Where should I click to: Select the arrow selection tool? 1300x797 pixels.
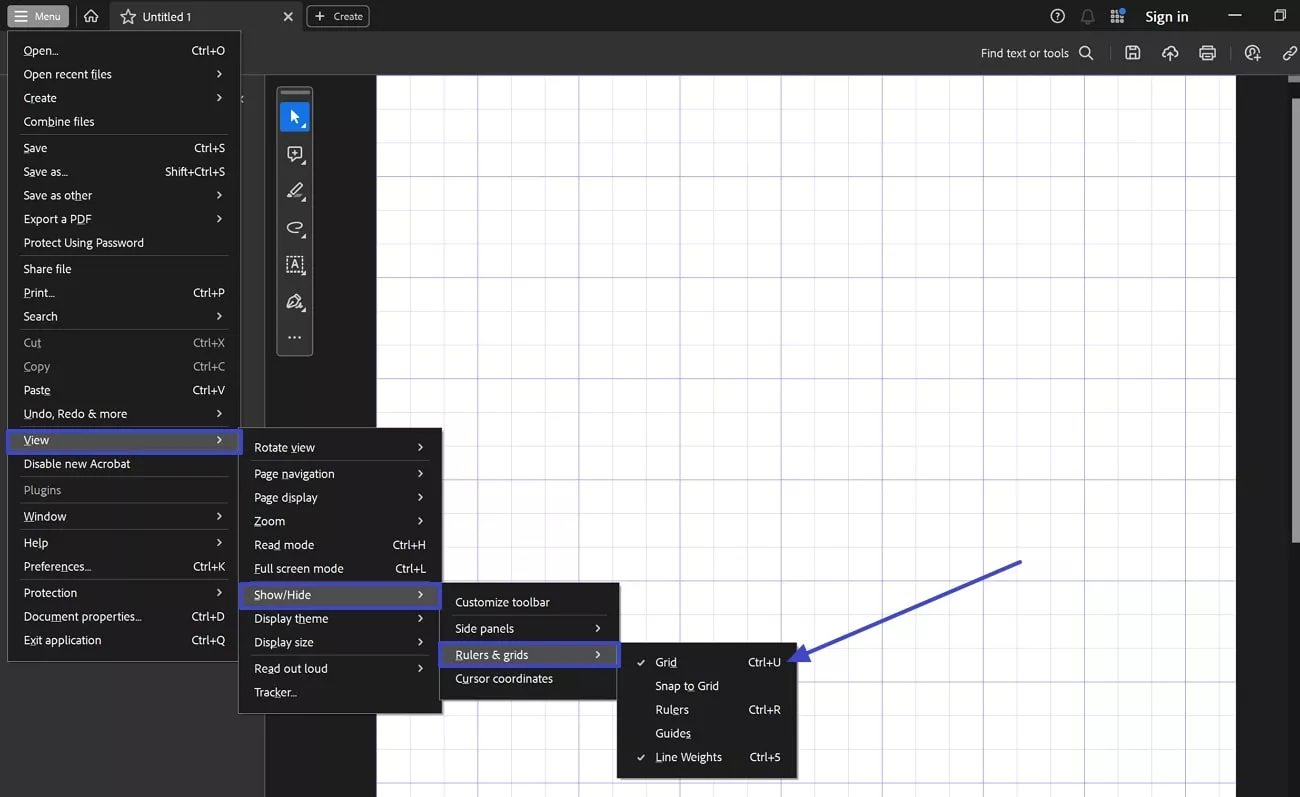pyautogui.click(x=295, y=116)
